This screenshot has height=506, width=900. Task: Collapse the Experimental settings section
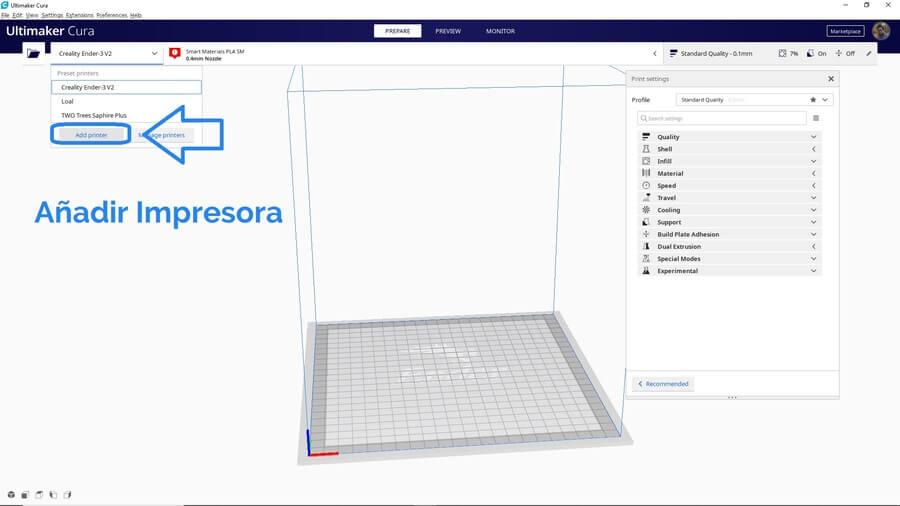pos(813,271)
